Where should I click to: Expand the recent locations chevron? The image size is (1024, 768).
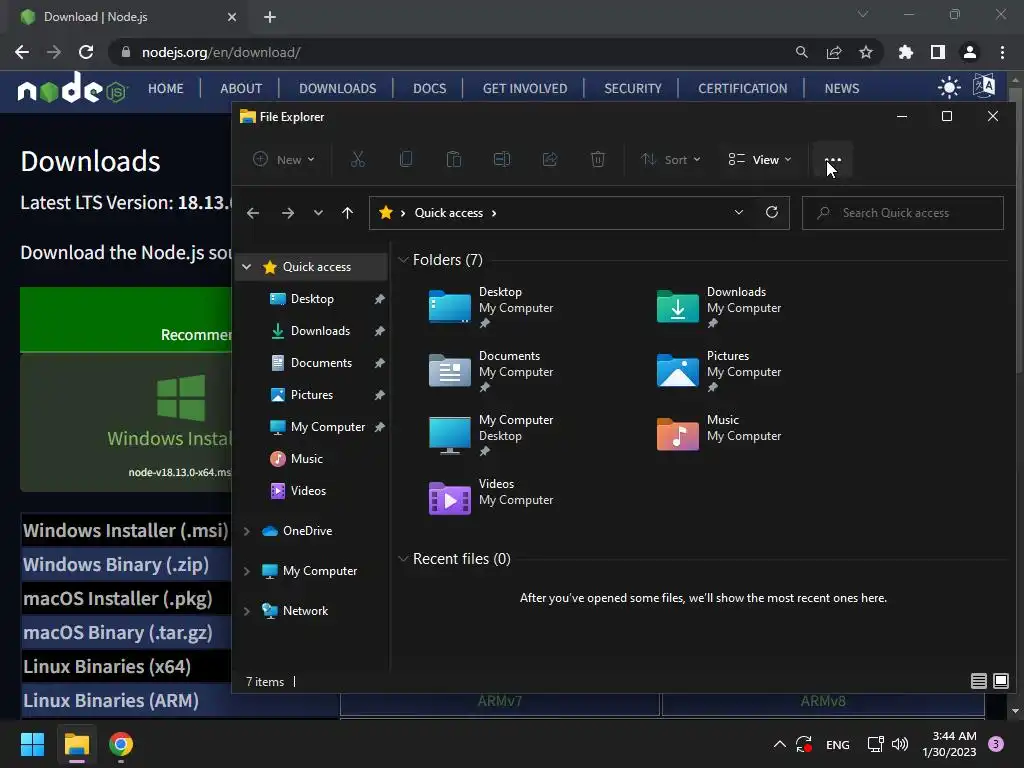tap(318, 213)
